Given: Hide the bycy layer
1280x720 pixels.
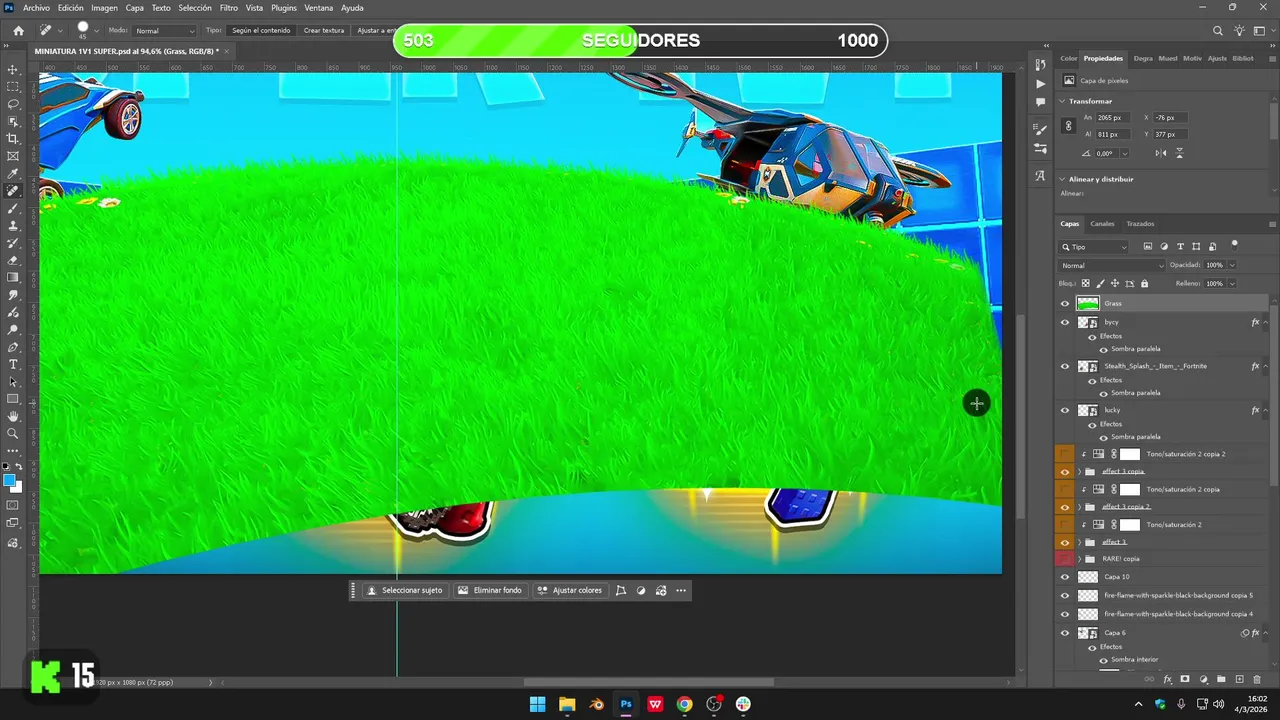Looking at the screenshot, I should coord(1064,322).
